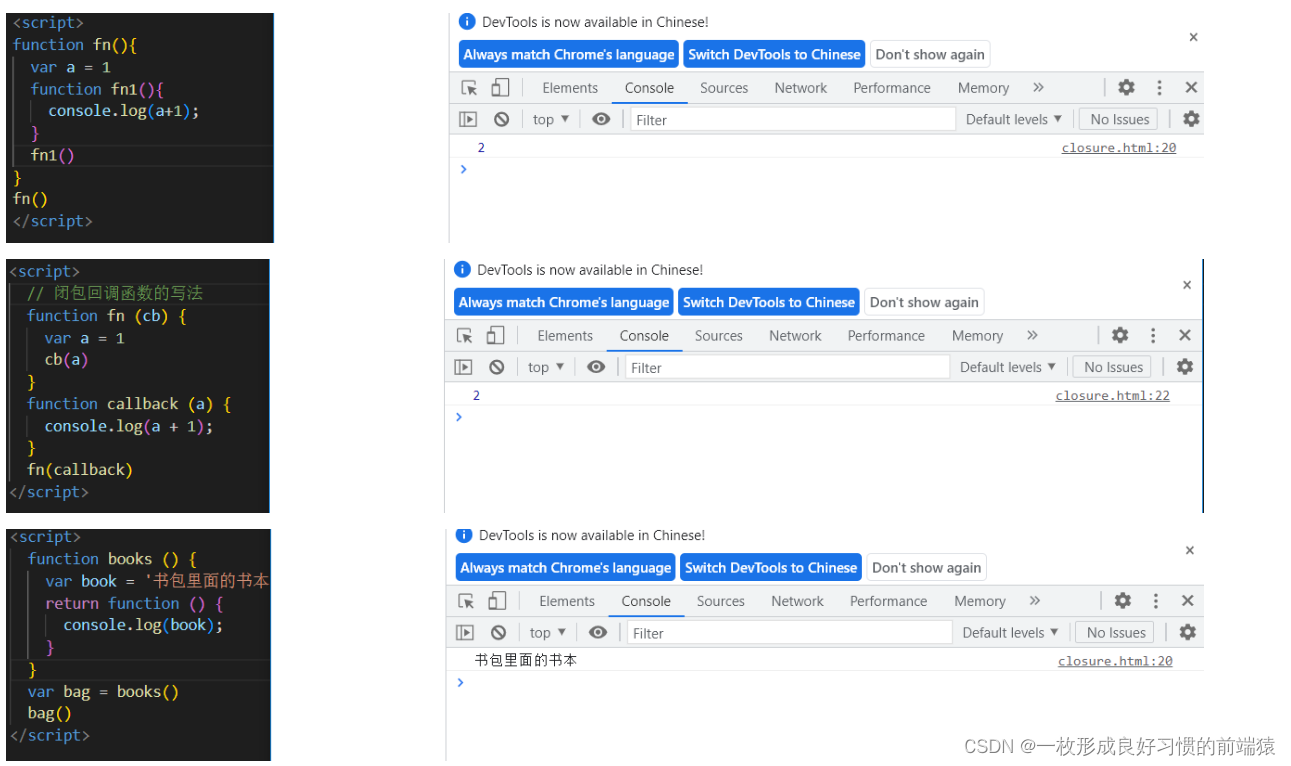Open console settings gear in top panel filter row

pos(1191,119)
